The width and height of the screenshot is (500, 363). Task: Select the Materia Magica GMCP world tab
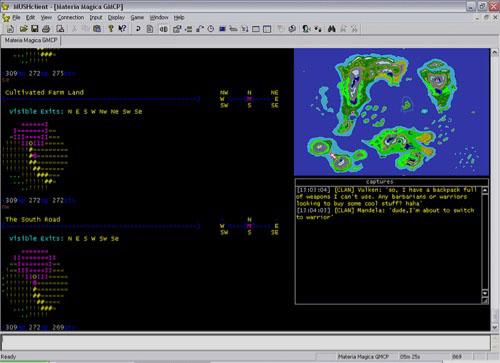coord(31,40)
